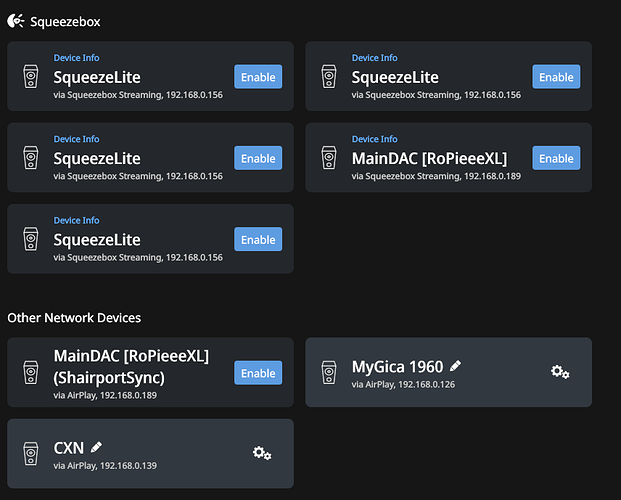Edit the MyGica 1960 device name pencil
The image size is (621, 500).
click(455, 366)
